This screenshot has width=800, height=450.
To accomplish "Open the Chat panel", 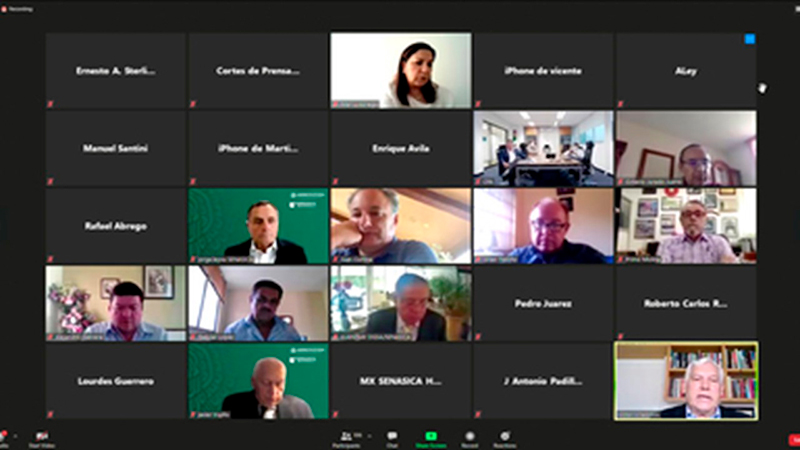I will [x=392, y=439].
